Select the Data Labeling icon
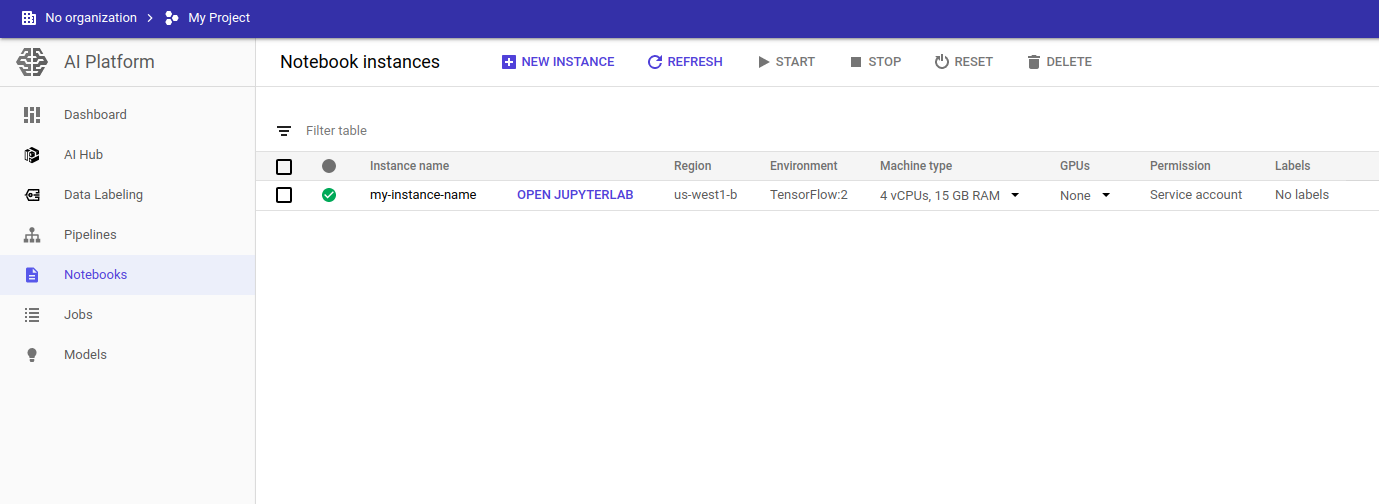This screenshot has height=504, width=1379. [32, 195]
